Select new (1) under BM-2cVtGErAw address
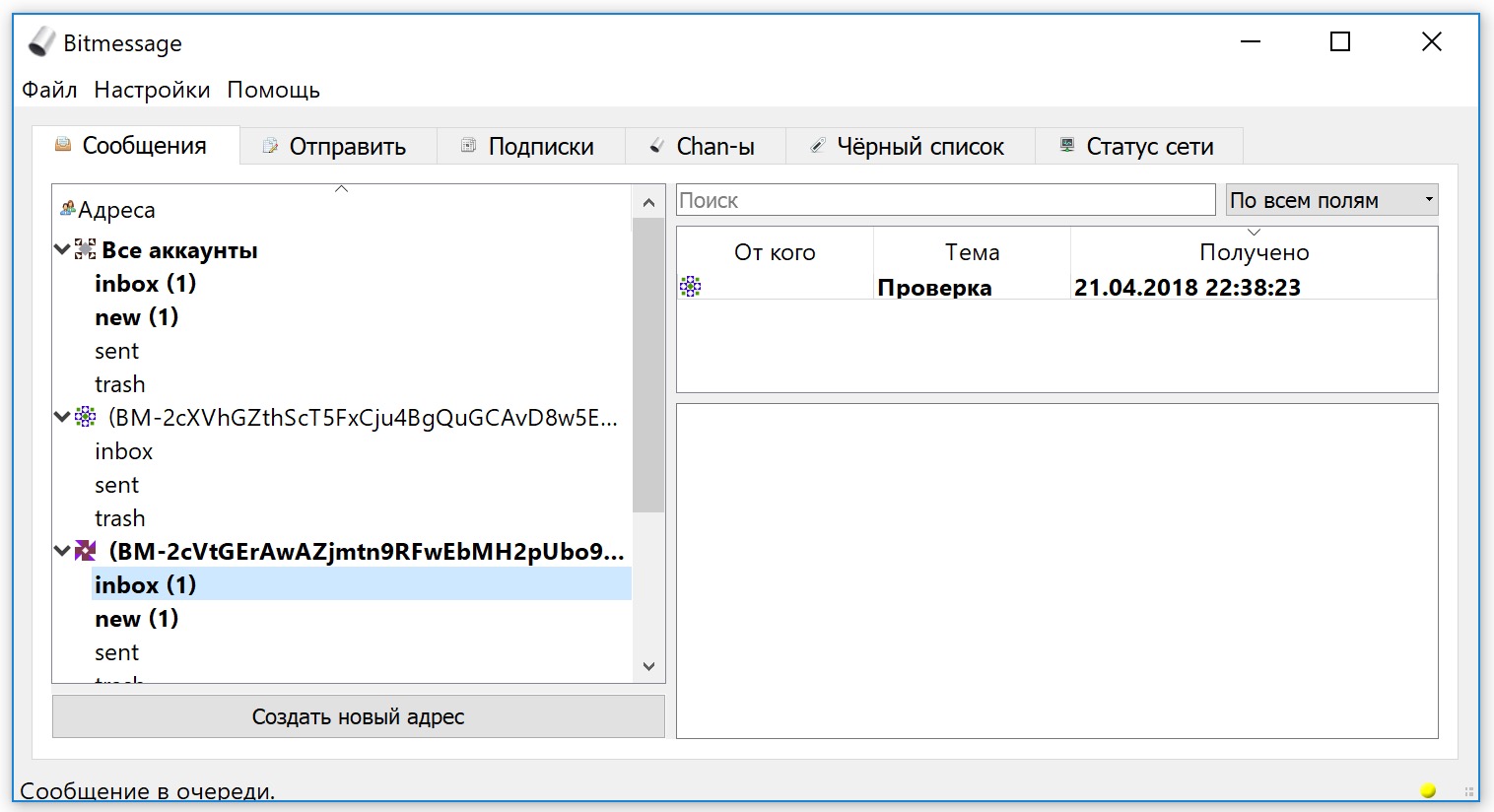Image resolution: width=1494 pixels, height=812 pixels. (x=137, y=619)
